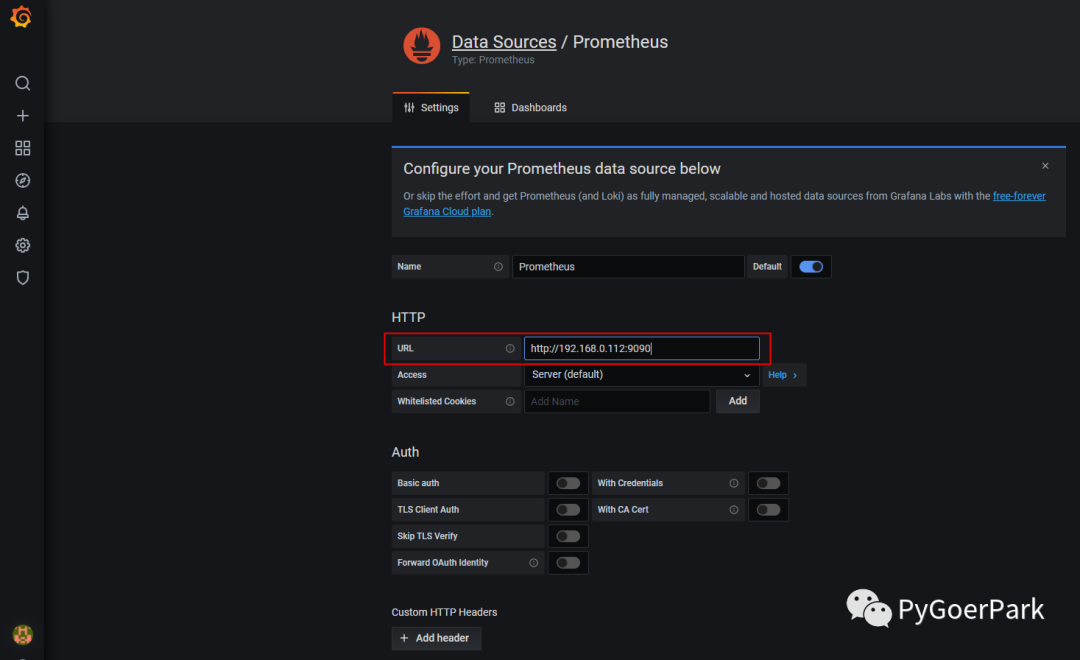
Task: Click the plus Create icon in sidebar
Action: tap(23, 116)
